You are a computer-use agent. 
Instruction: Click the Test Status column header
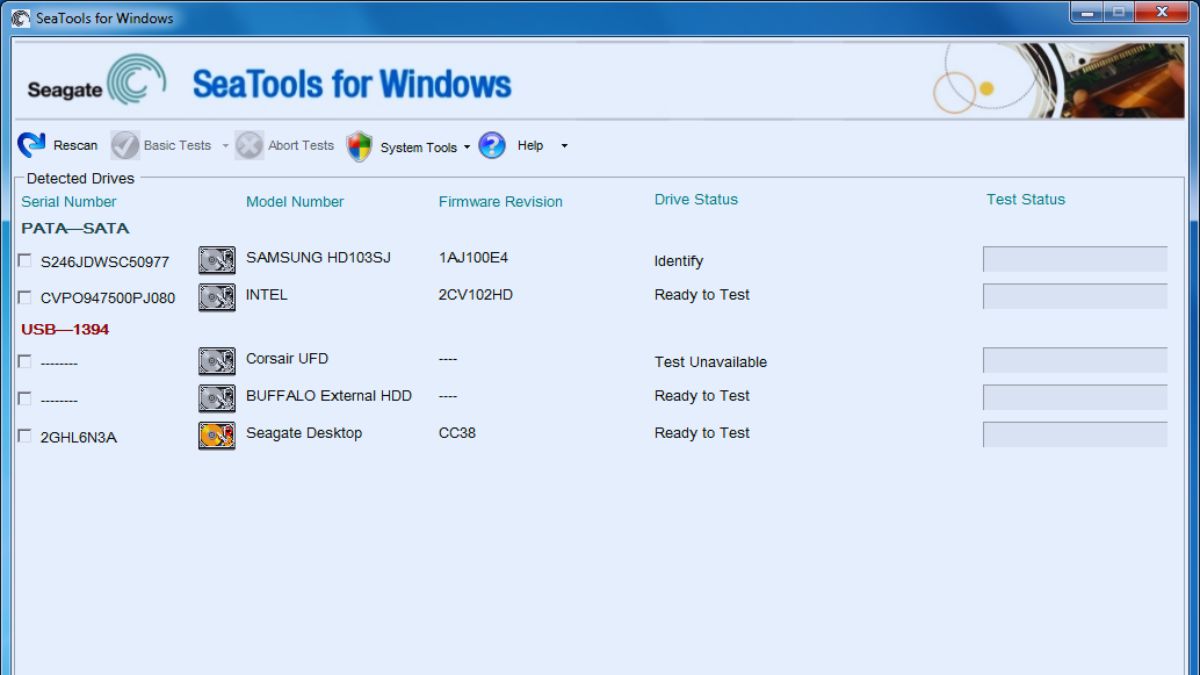click(x=1026, y=199)
